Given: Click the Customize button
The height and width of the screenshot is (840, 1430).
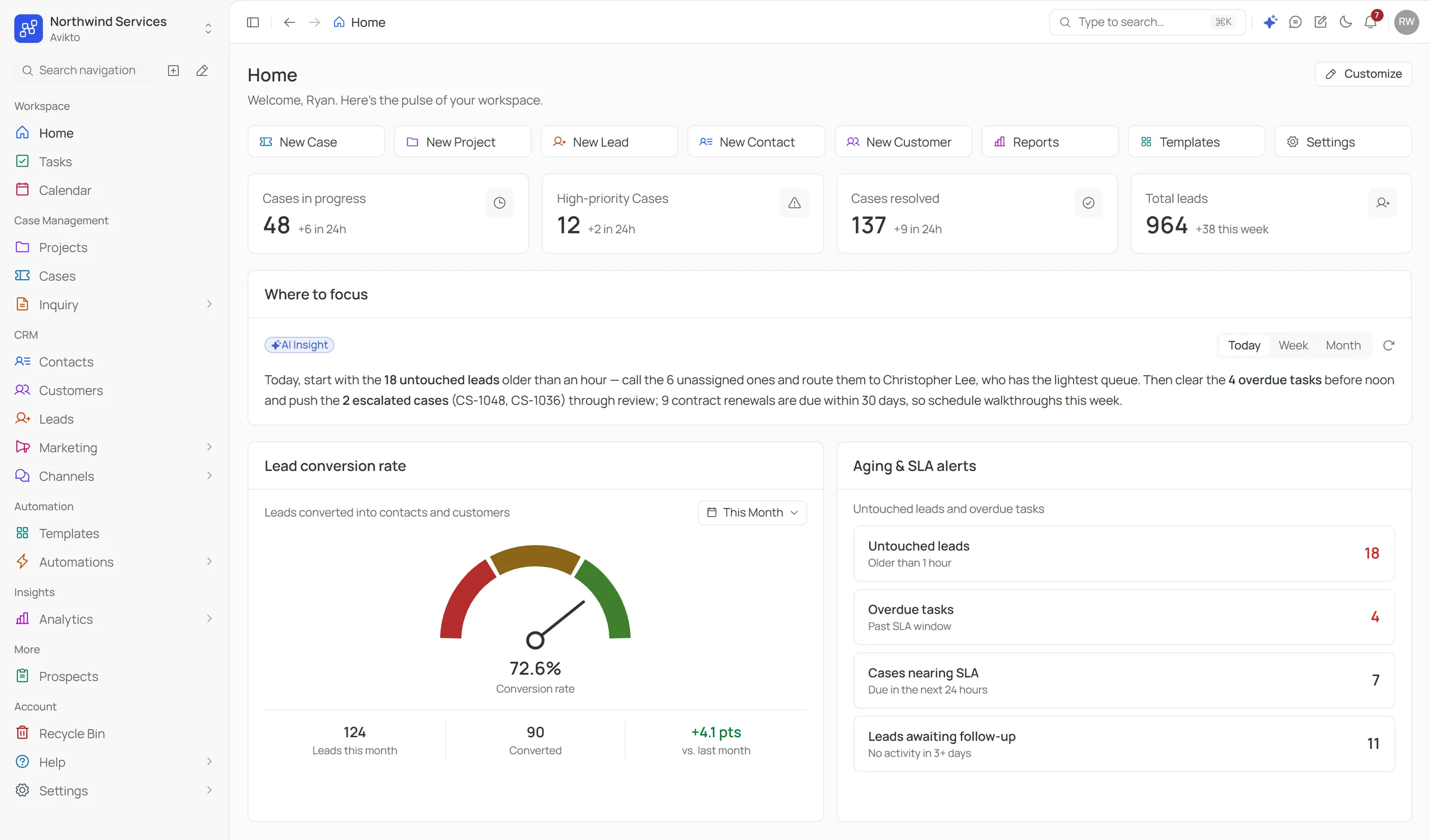Looking at the screenshot, I should pyautogui.click(x=1362, y=74).
